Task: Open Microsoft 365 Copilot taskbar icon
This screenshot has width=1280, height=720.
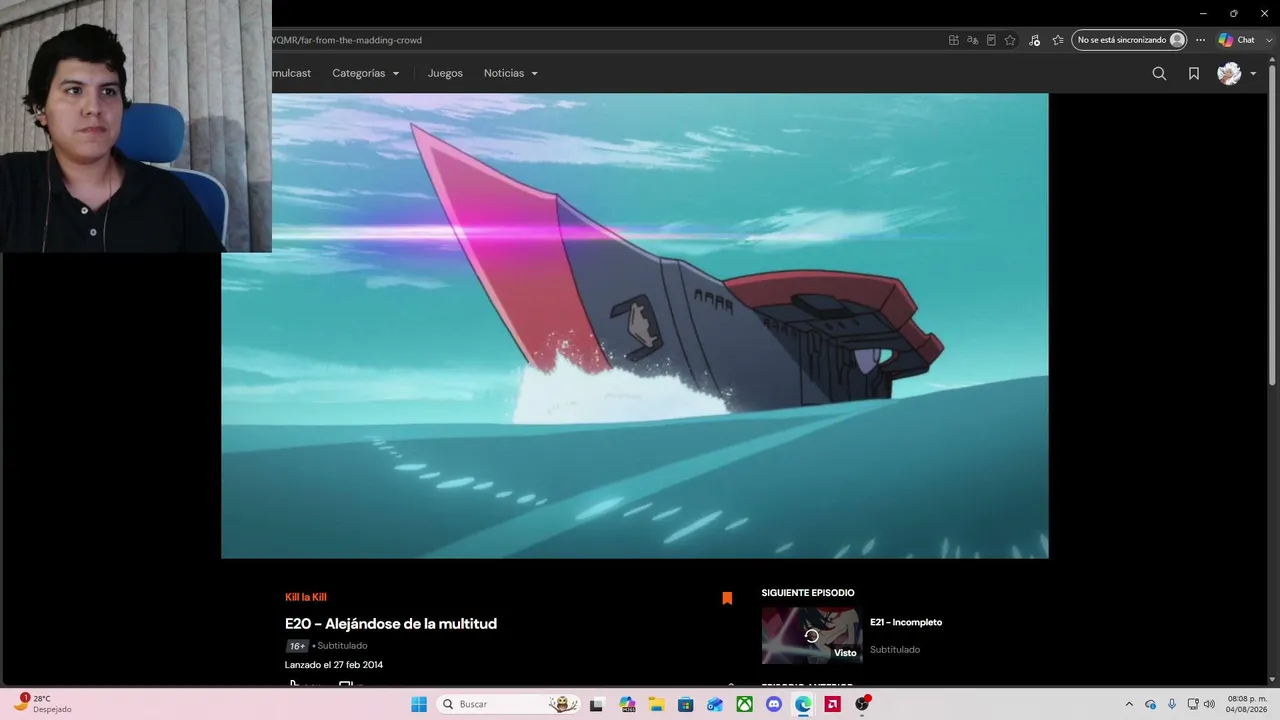Action: [627, 704]
